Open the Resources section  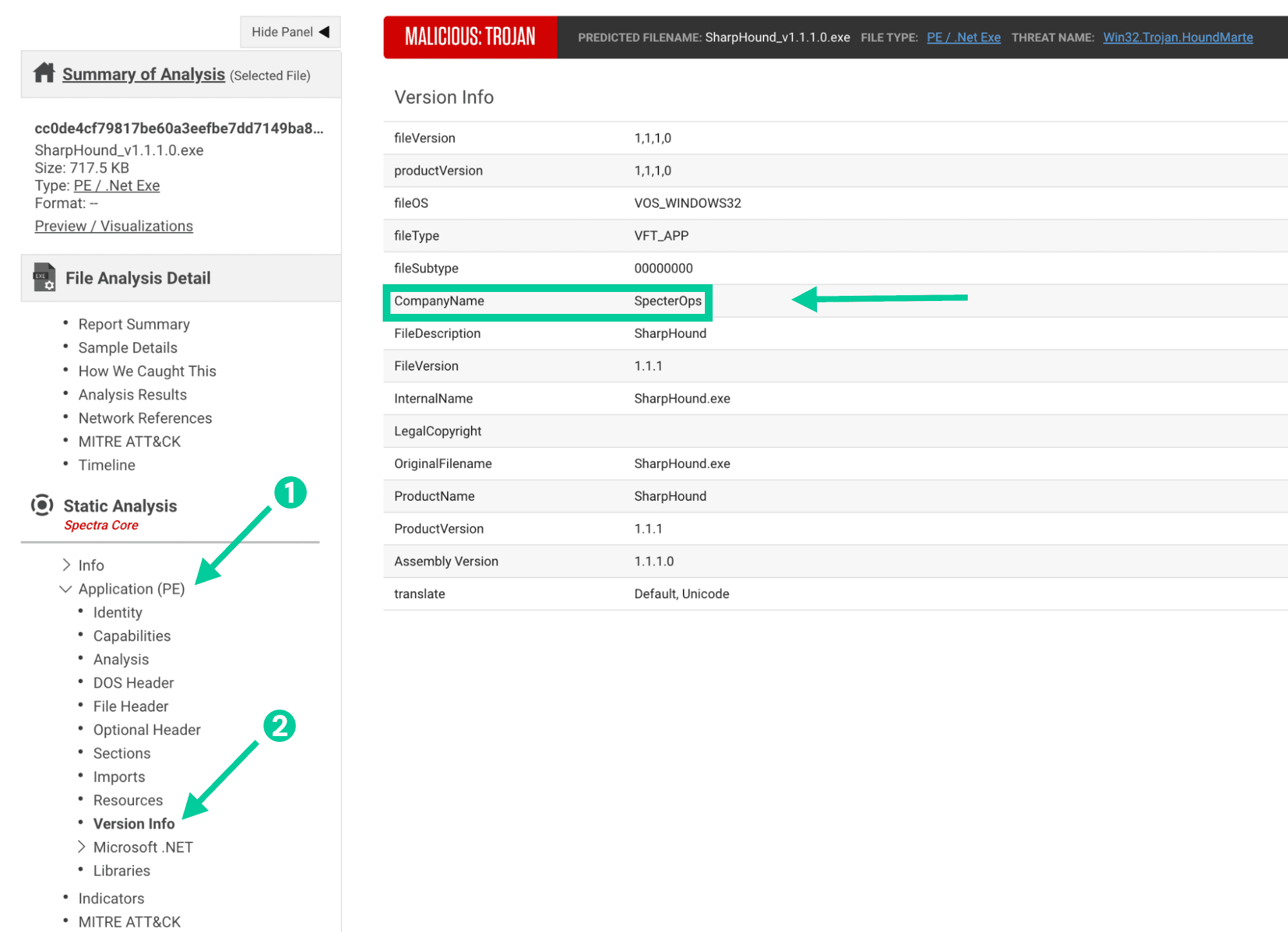coord(128,800)
